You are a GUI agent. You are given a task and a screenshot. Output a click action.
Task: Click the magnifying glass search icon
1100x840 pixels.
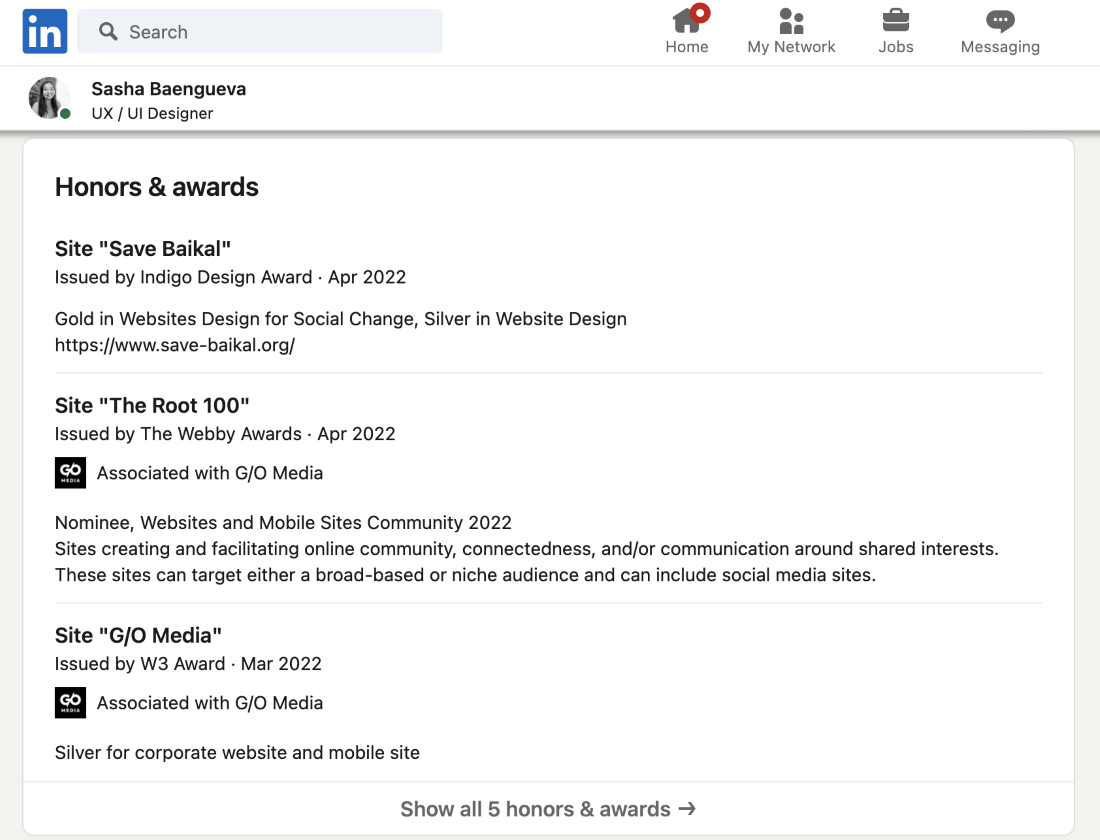coord(108,32)
